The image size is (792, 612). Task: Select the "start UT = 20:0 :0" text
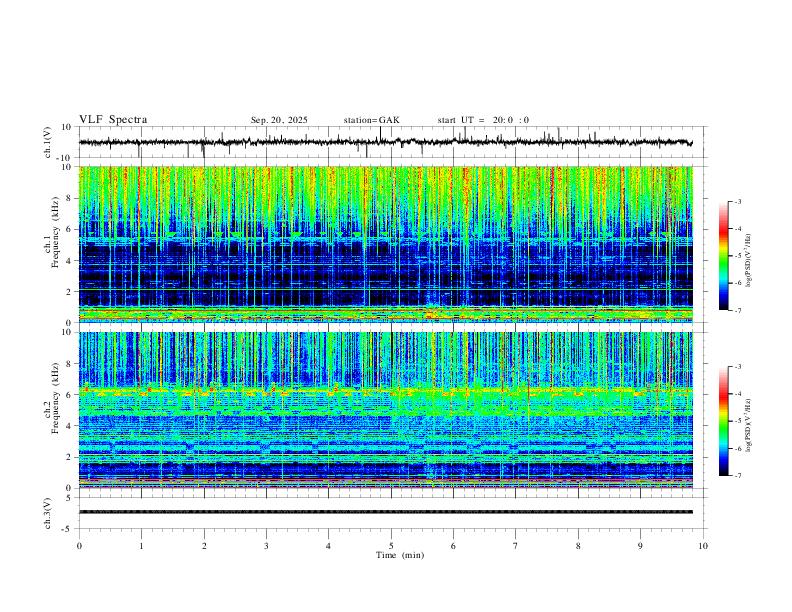pyautogui.click(x=483, y=120)
